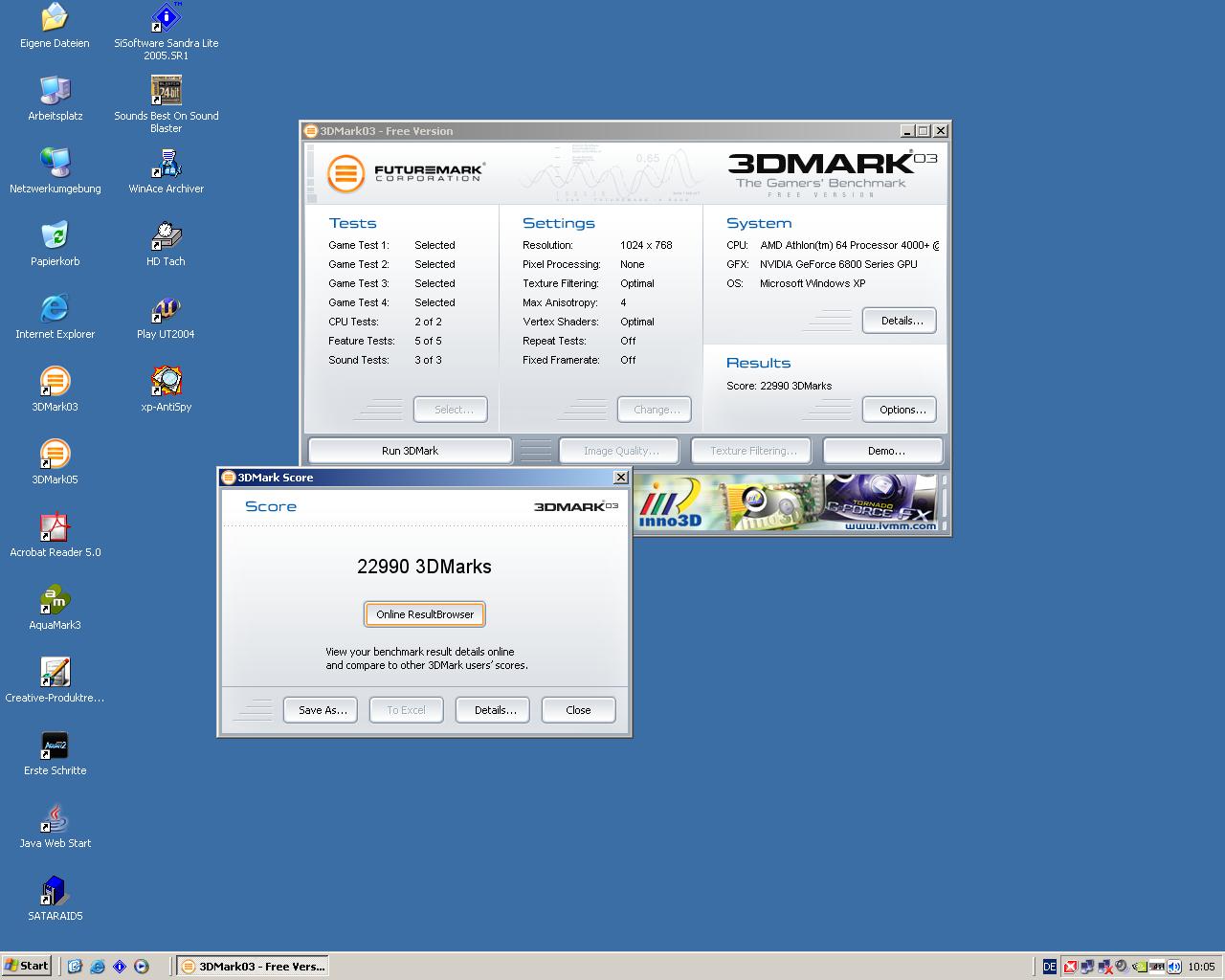Click the speaker-with-waves audio tray icon

[1174, 967]
